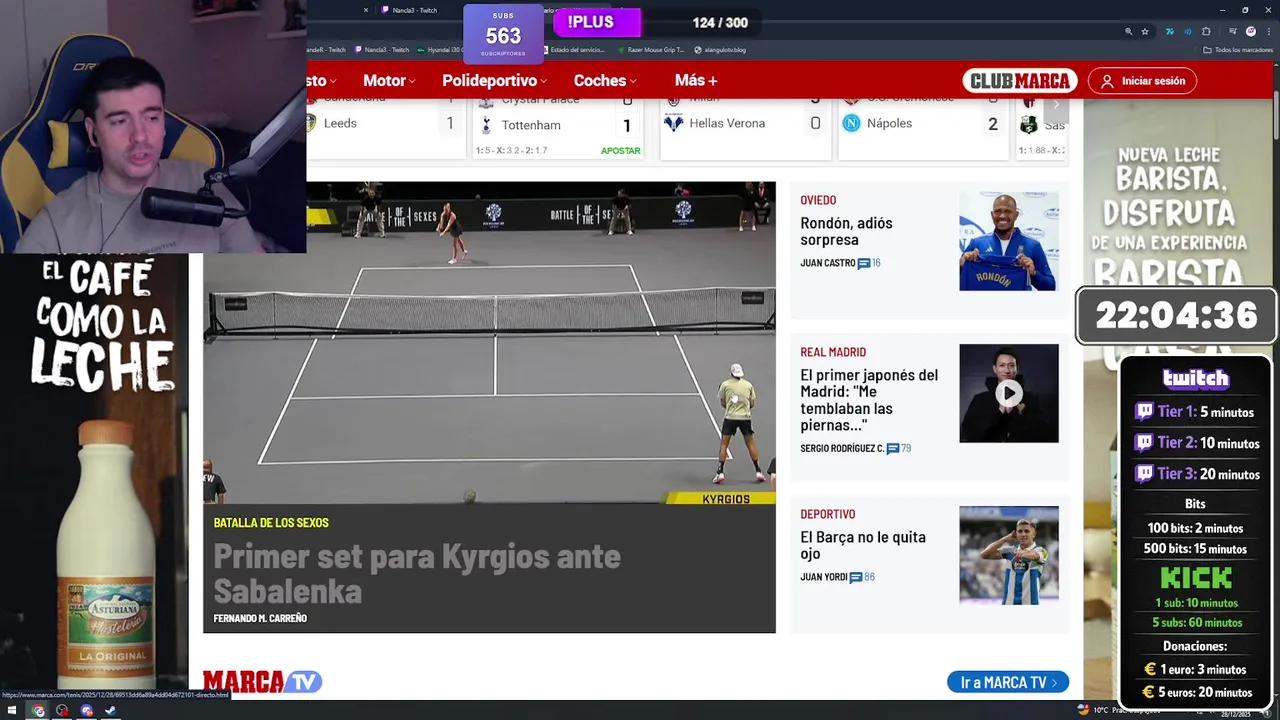Open the browser extensions puzzle icon
This screenshot has height=720, width=1280.
(x=1206, y=31)
